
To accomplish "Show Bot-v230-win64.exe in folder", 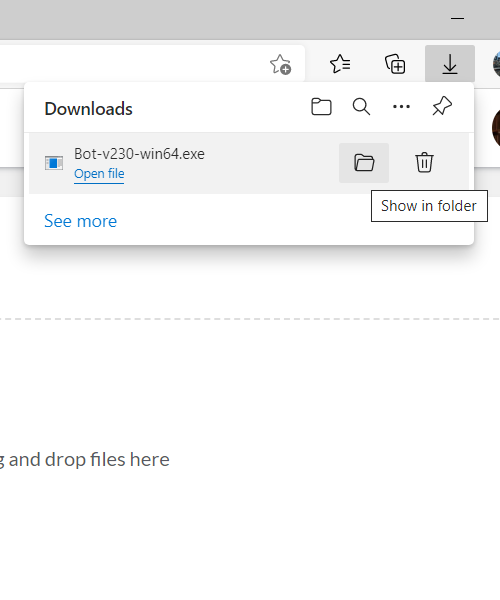I will coord(364,163).
